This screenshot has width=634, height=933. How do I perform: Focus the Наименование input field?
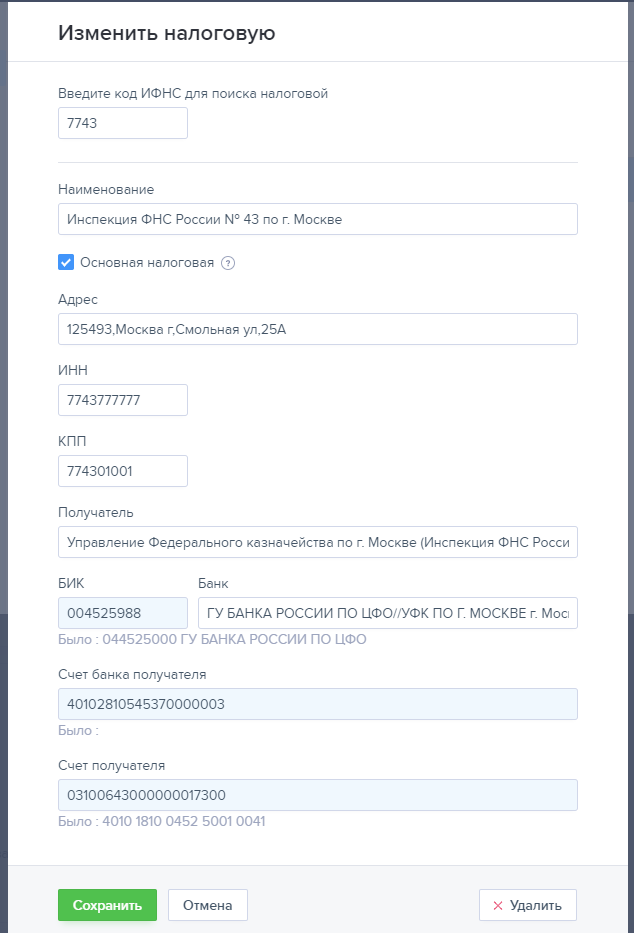point(318,219)
